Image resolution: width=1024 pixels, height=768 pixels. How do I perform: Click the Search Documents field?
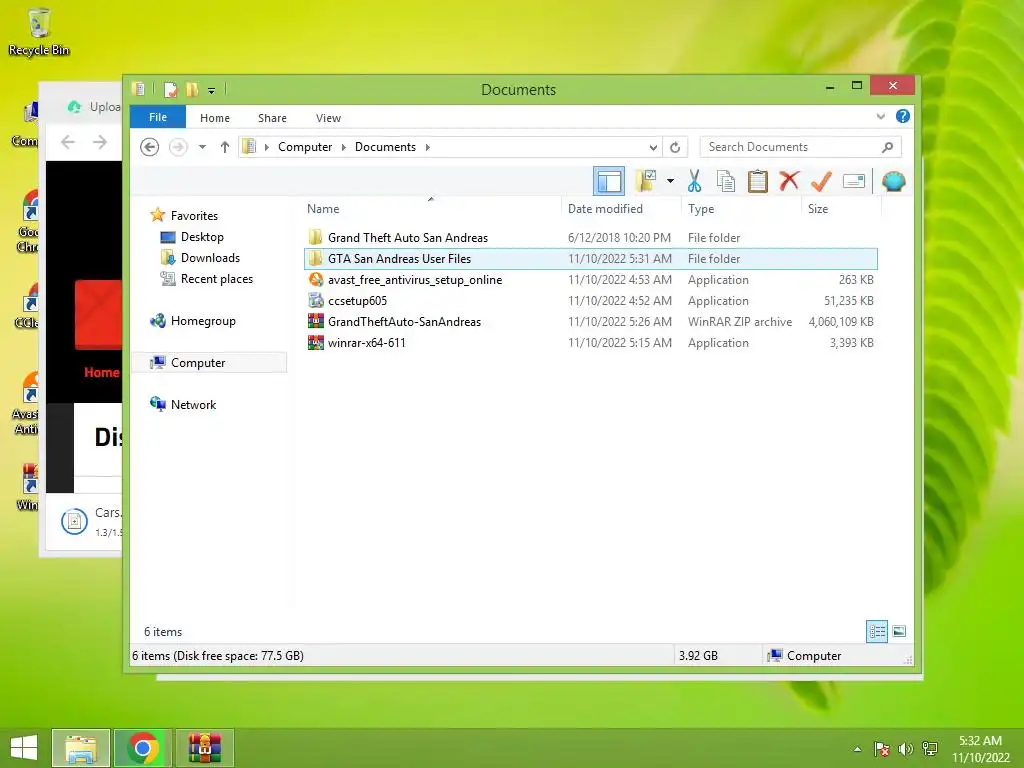coord(800,147)
